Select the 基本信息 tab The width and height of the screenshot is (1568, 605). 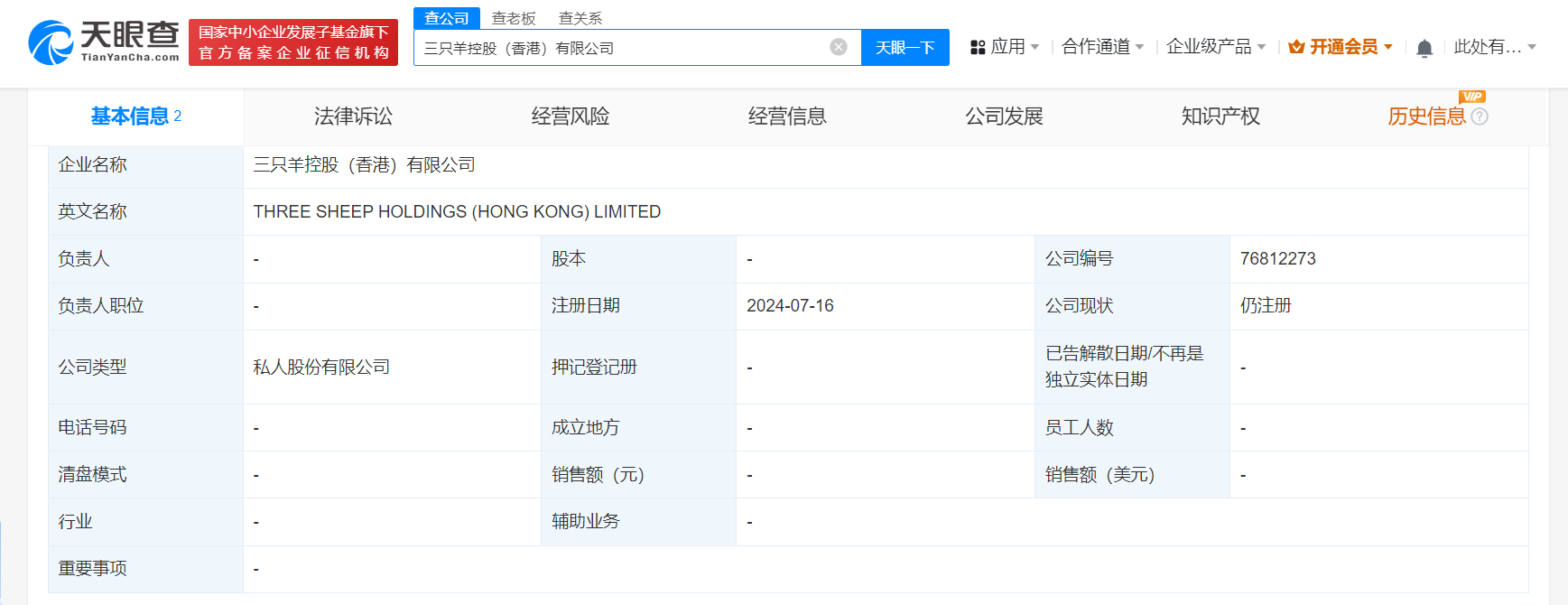(x=136, y=116)
